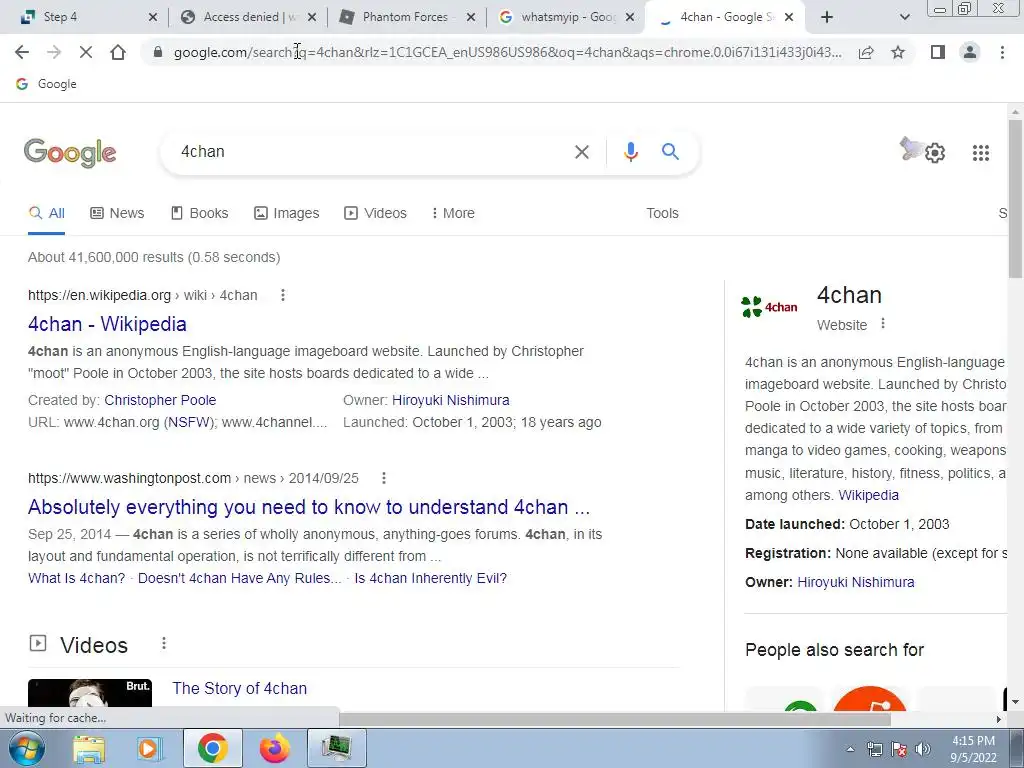Share this page from the address bar
Image resolution: width=1024 pixels, height=768 pixels.
tap(866, 52)
